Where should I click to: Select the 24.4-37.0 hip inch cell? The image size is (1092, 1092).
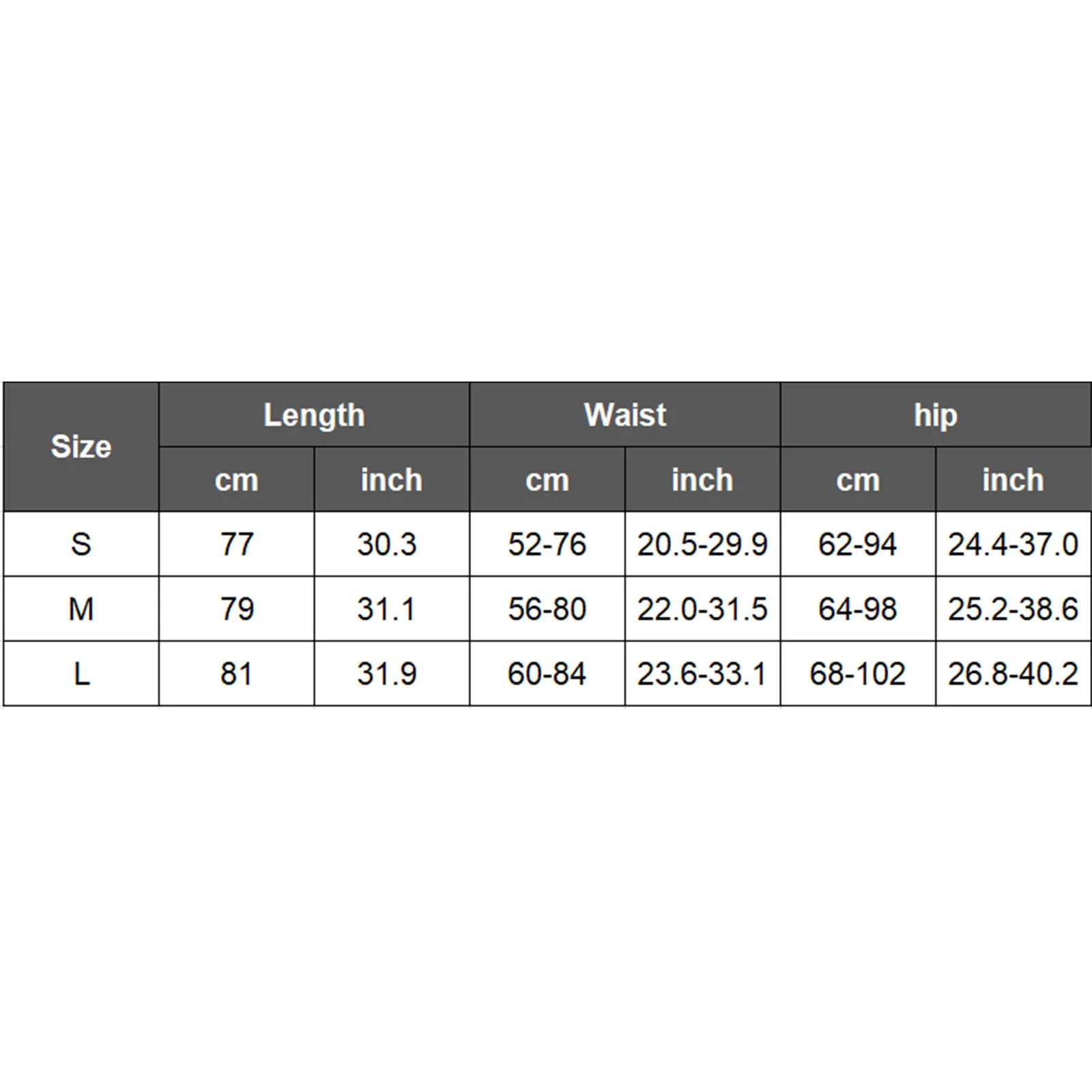pos(1013,544)
